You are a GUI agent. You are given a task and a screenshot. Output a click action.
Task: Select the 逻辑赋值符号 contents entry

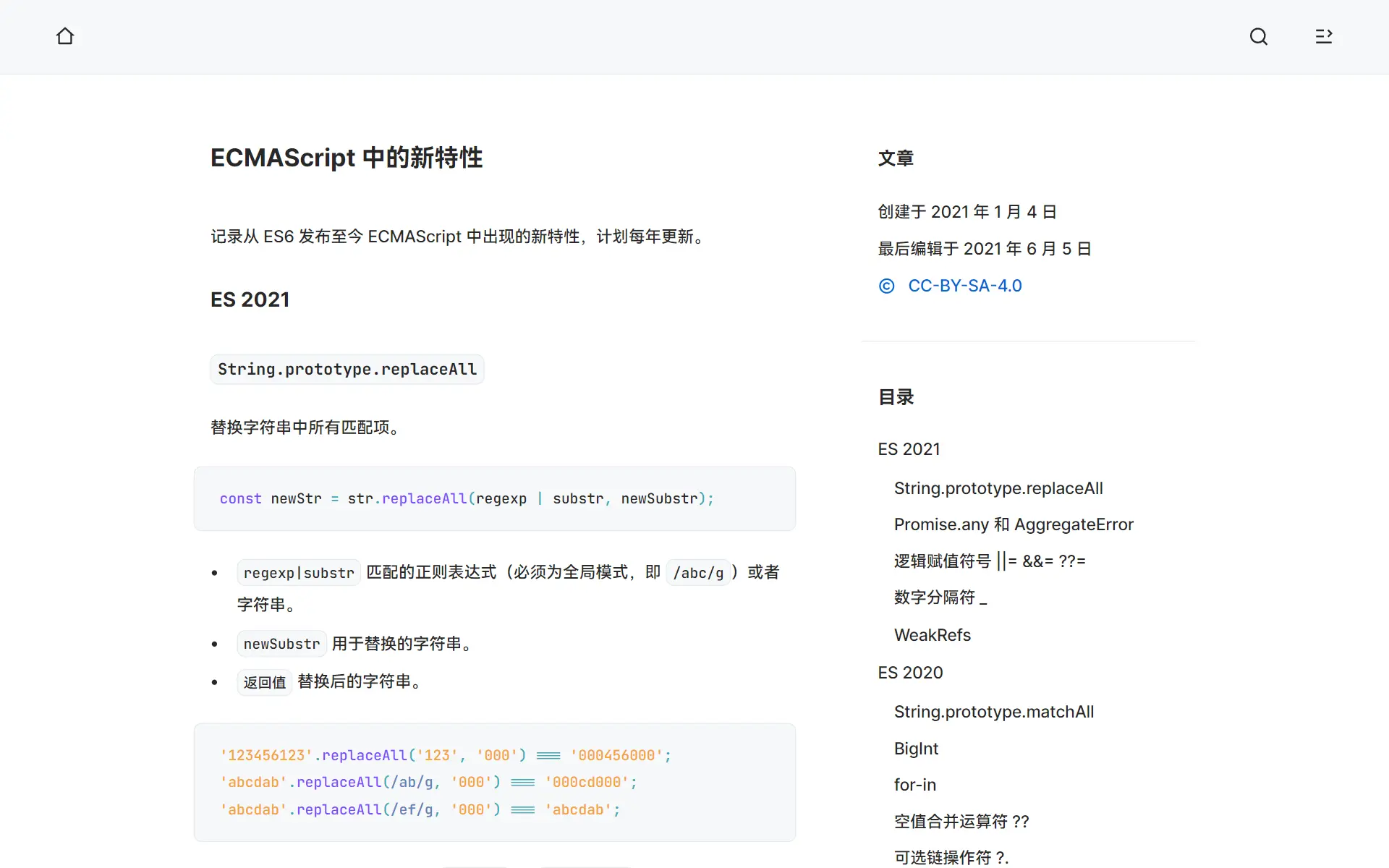989,561
